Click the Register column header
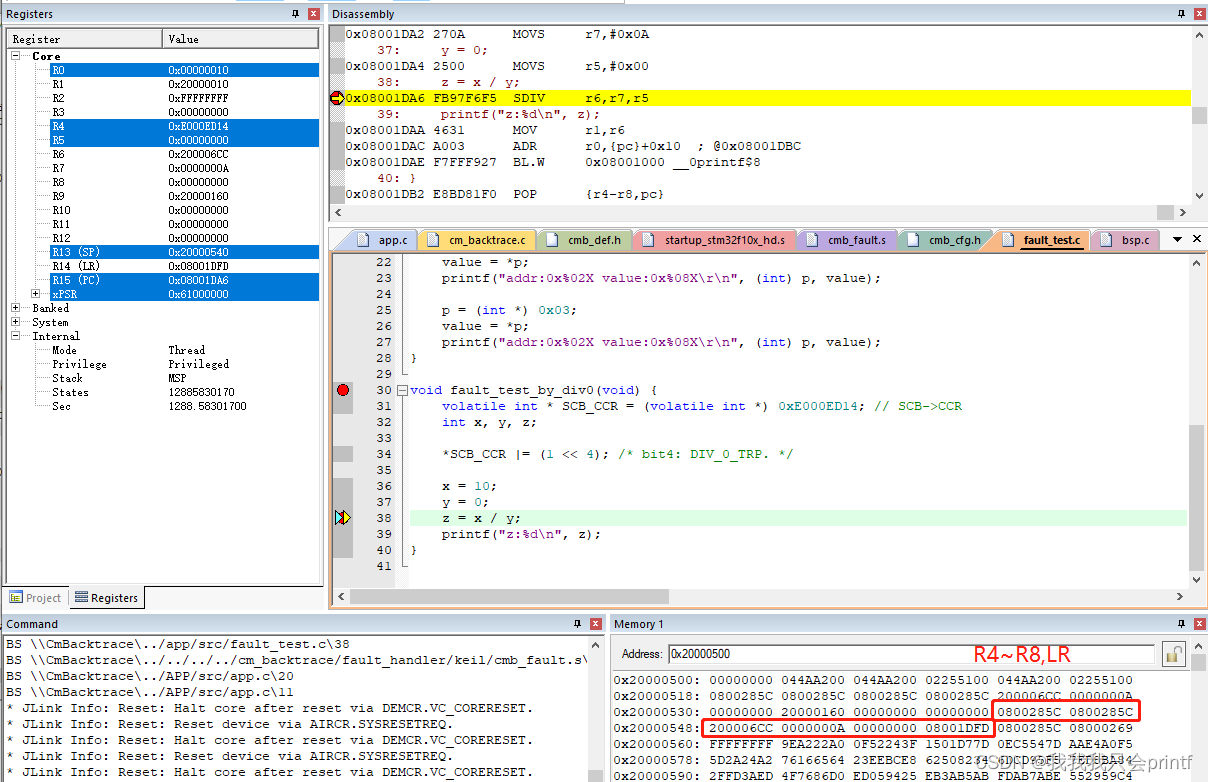Screen dimensions: 1208x782 85,39
